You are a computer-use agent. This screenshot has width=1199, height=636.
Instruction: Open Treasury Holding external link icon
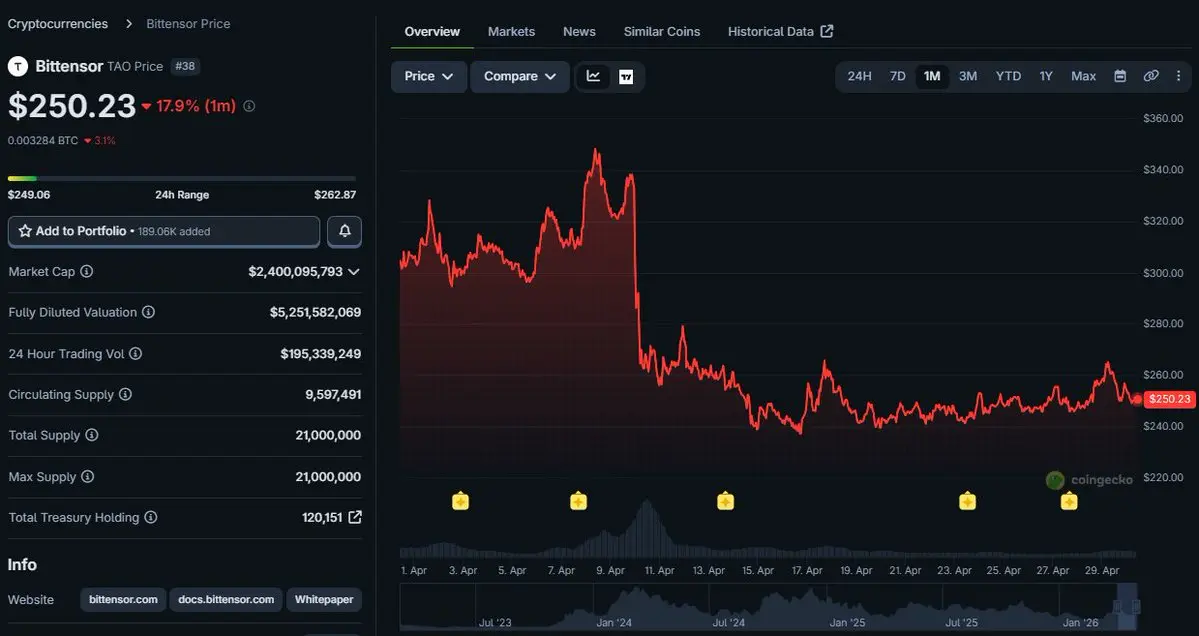(355, 518)
